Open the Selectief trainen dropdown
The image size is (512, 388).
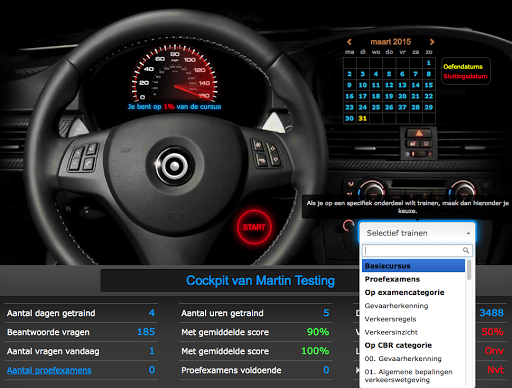point(417,233)
